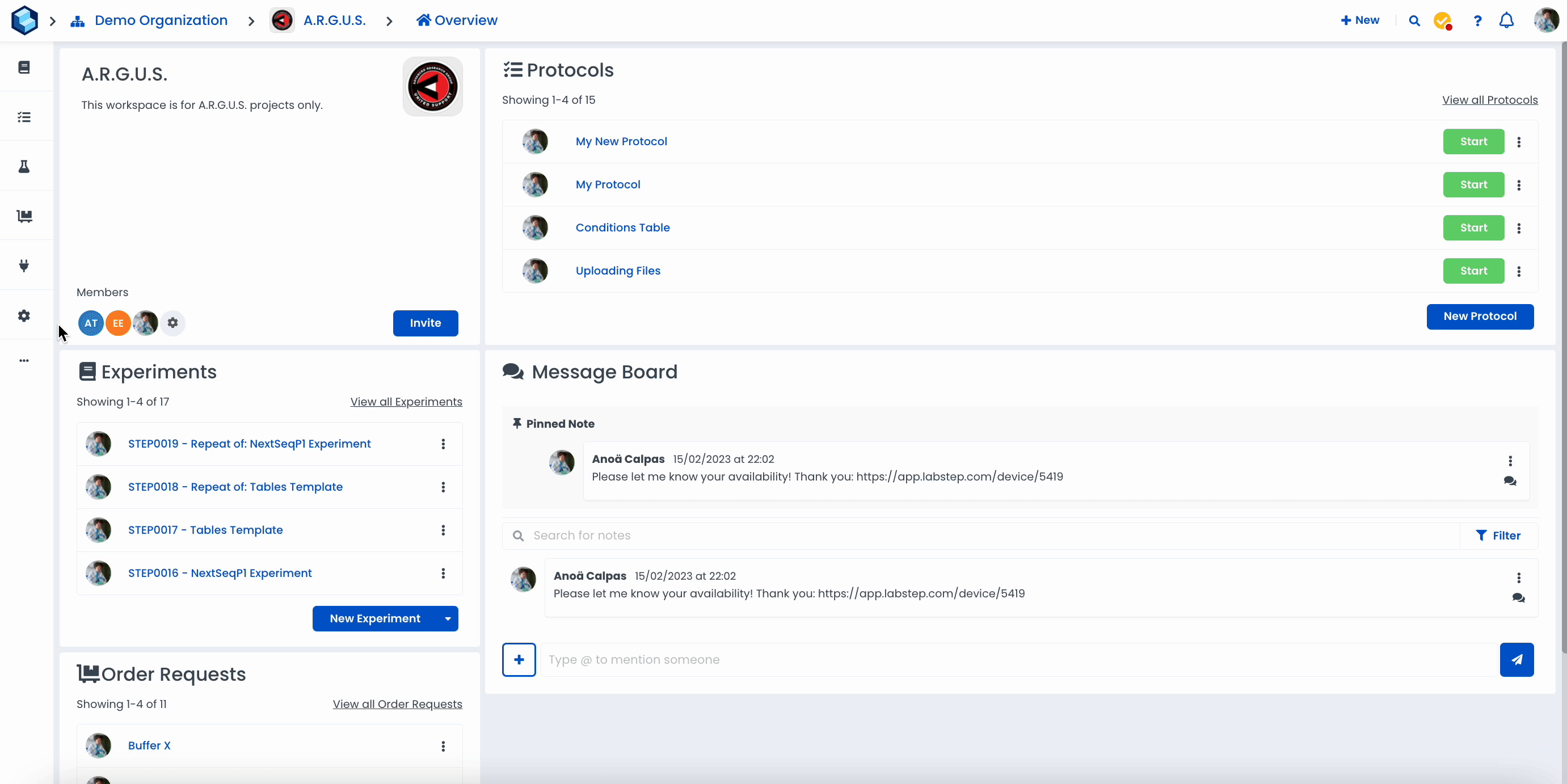
Task: Open the Devices plug sidebar icon
Action: pyautogui.click(x=24, y=266)
